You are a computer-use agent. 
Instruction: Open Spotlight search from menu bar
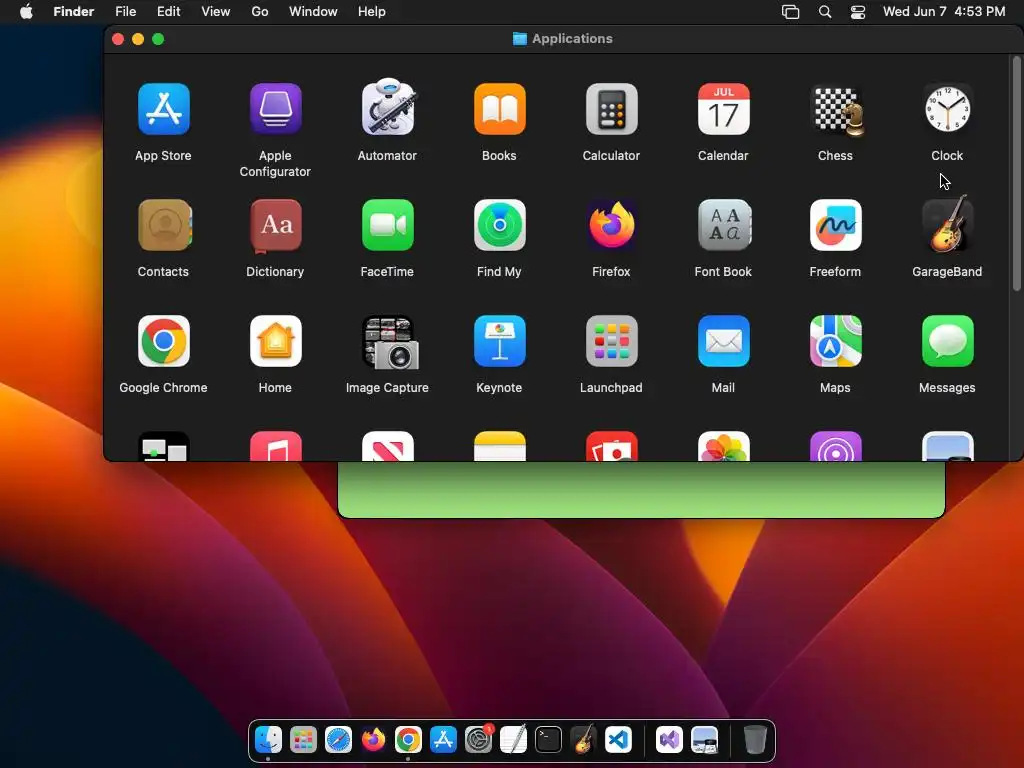825,12
